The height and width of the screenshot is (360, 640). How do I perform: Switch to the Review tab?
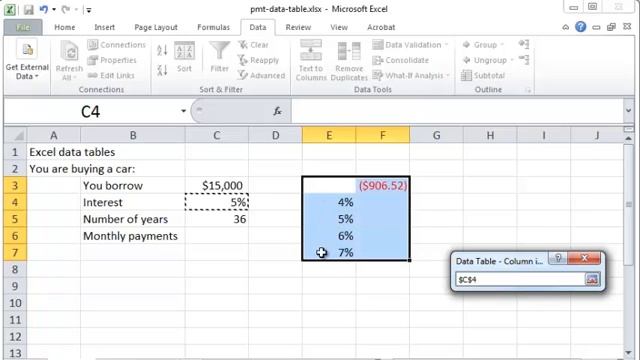pos(298,27)
